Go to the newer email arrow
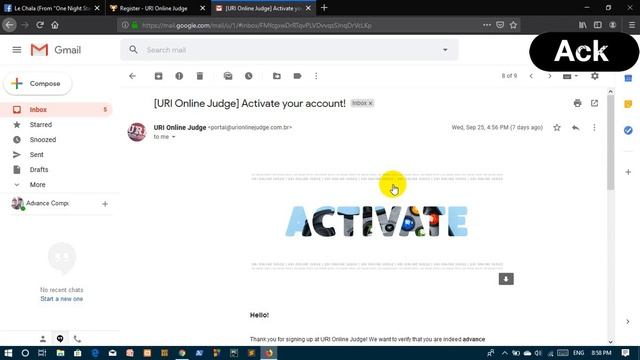The image size is (640, 360). coord(531,76)
